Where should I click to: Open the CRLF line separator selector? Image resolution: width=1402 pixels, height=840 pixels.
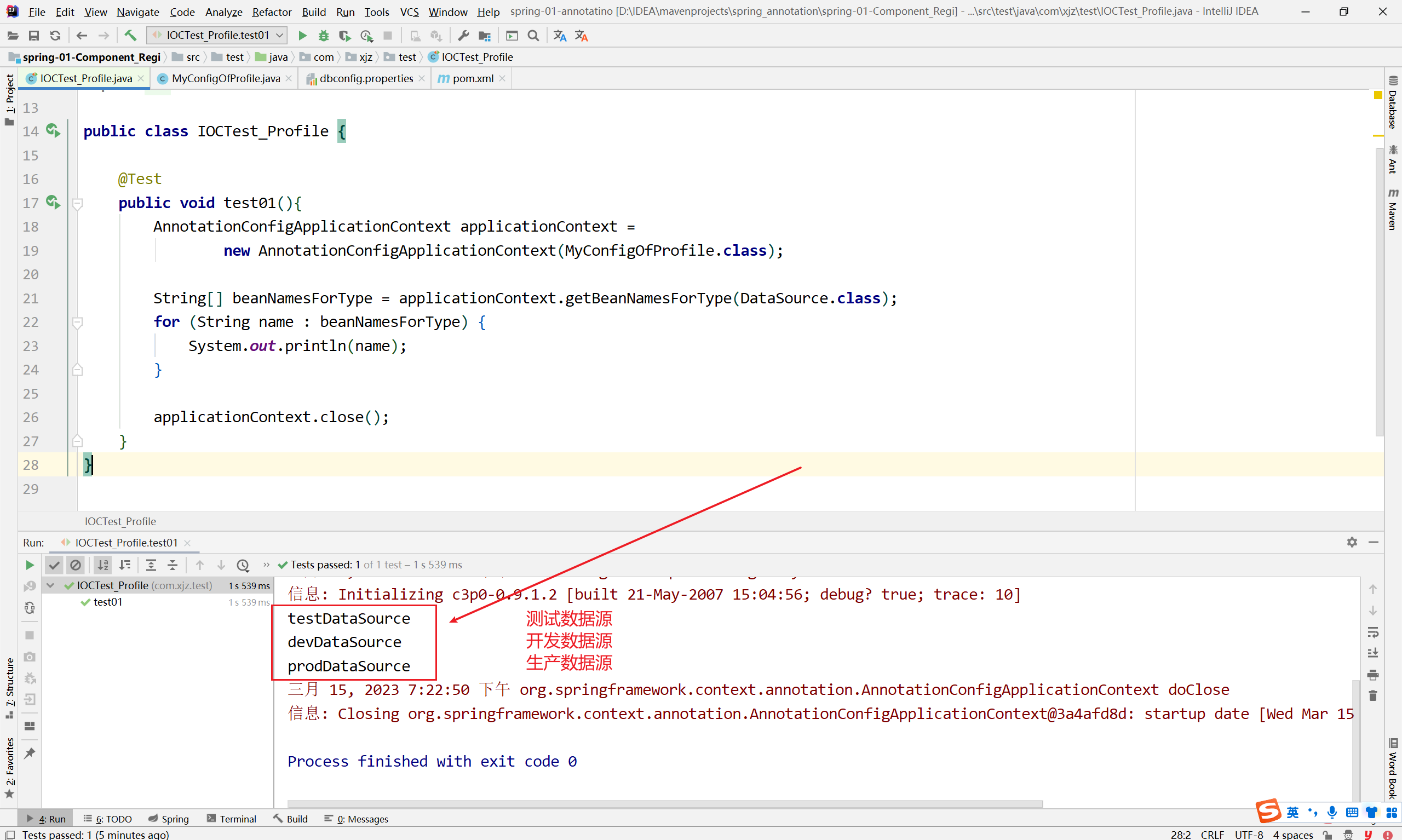pyautogui.click(x=1212, y=835)
